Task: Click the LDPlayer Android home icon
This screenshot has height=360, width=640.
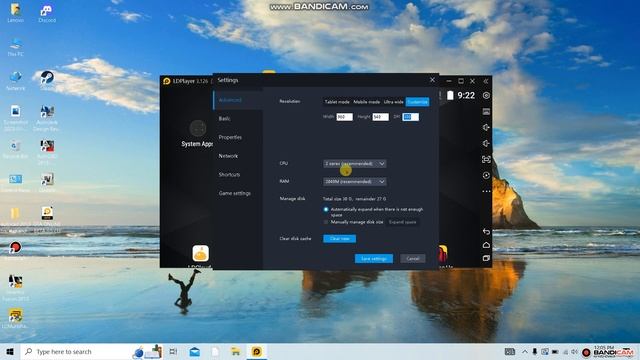Action: click(486, 245)
